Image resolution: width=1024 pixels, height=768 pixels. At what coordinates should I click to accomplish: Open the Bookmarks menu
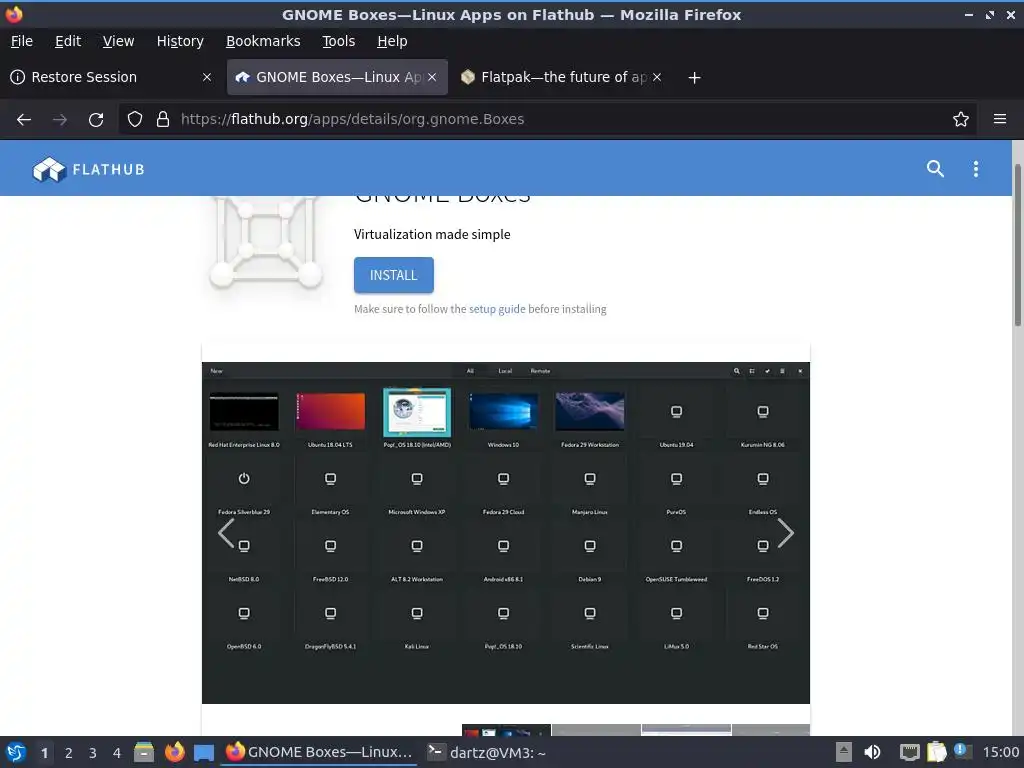pyautogui.click(x=263, y=41)
